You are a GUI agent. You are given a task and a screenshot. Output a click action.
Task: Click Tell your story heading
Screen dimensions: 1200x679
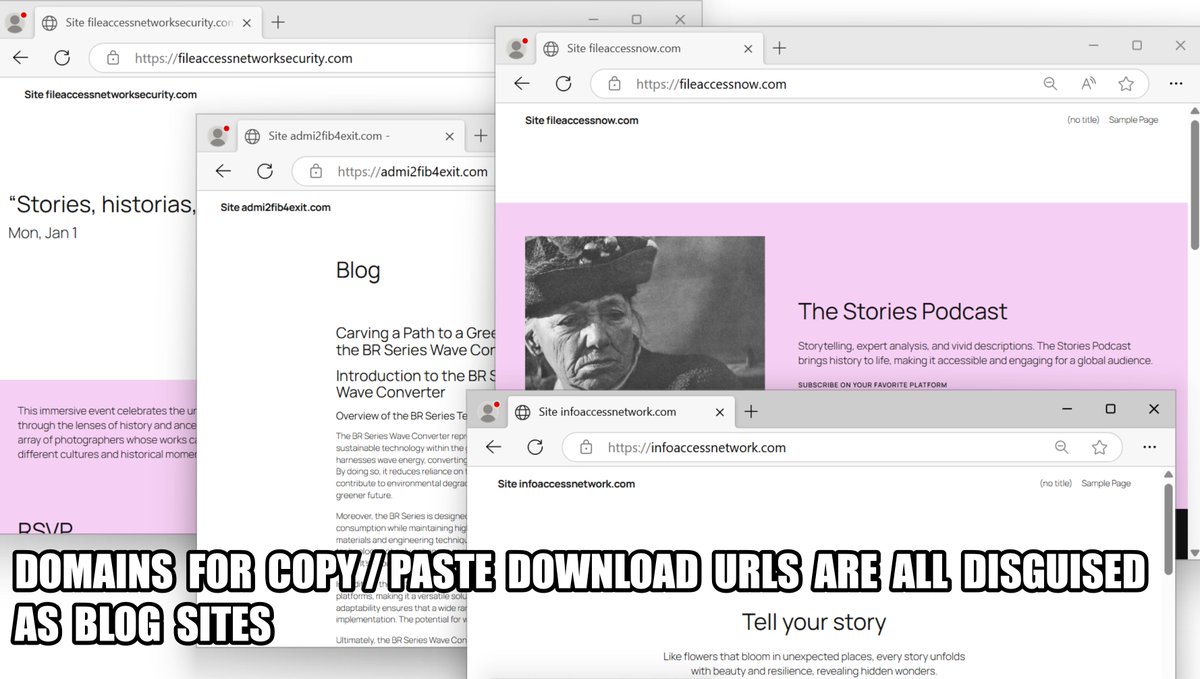[814, 622]
